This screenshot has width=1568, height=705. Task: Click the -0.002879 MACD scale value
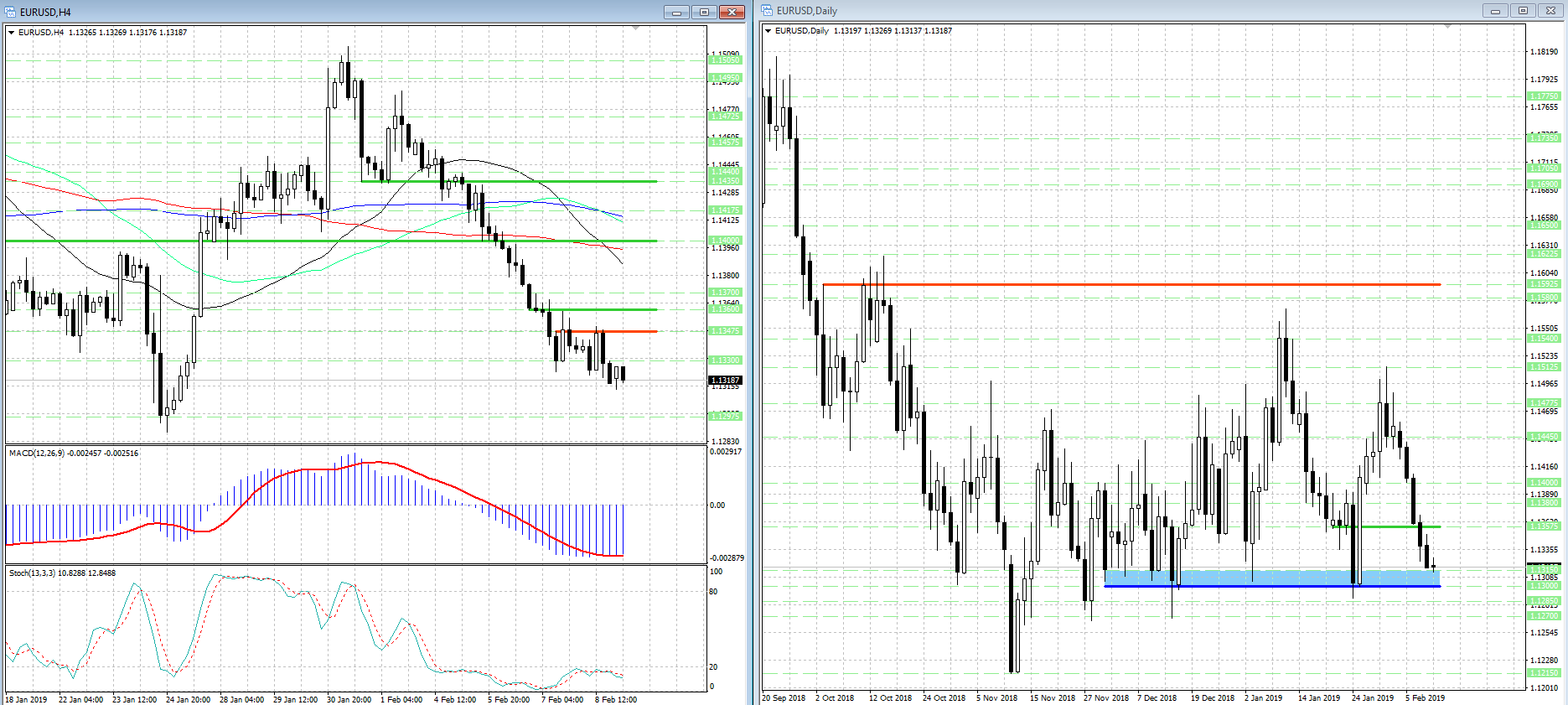(x=726, y=558)
